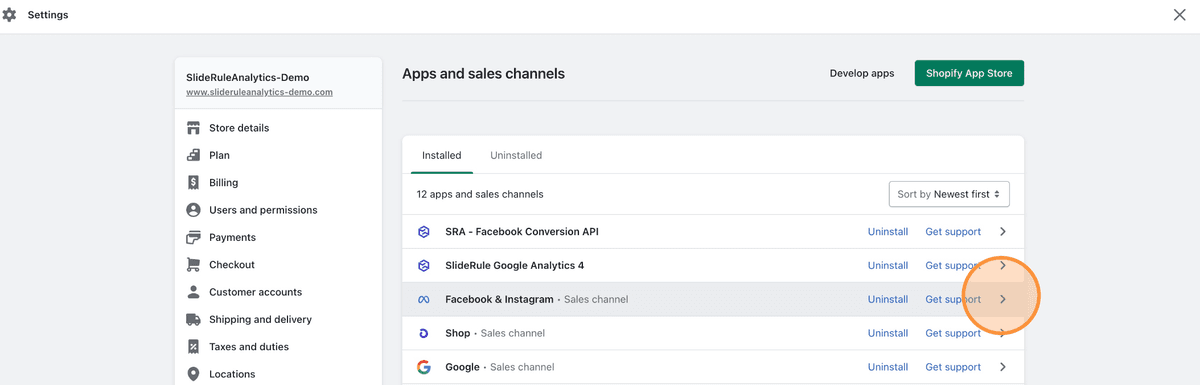This screenshot has width=1200, height=385.
Task: Click the Customer accounts person icon
Action: point(193,292)
